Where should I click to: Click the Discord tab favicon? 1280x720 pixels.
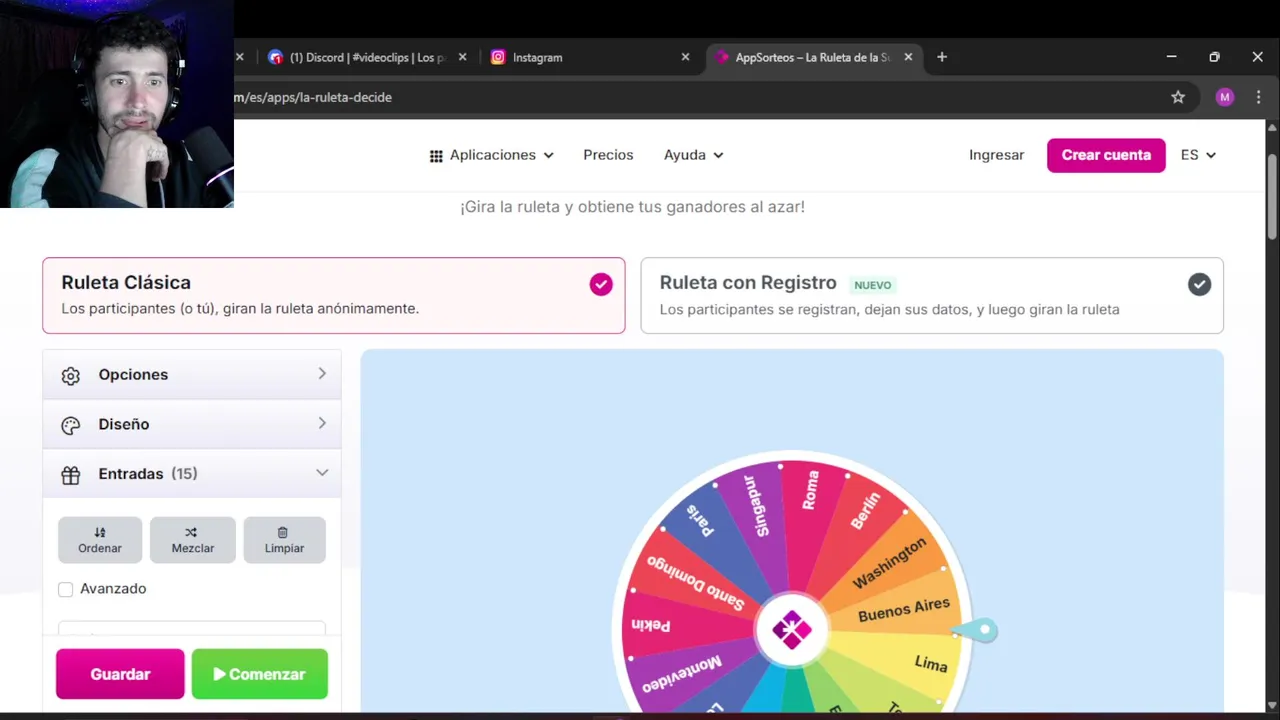[x=275, y=57]
